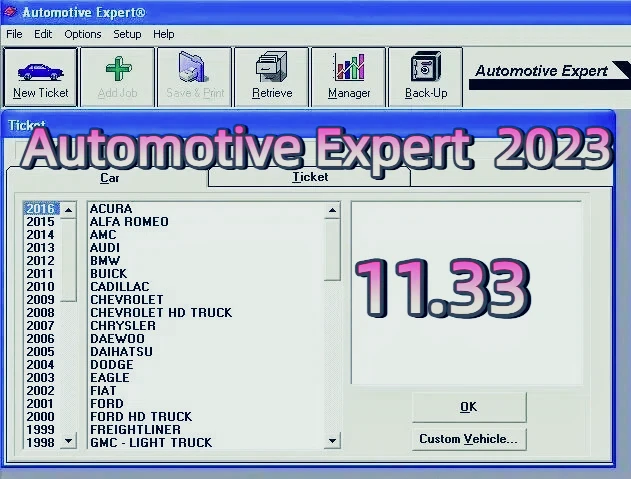631x479 pixels.
Task: Click the make list scrollbar thumb
Action: 332,250
